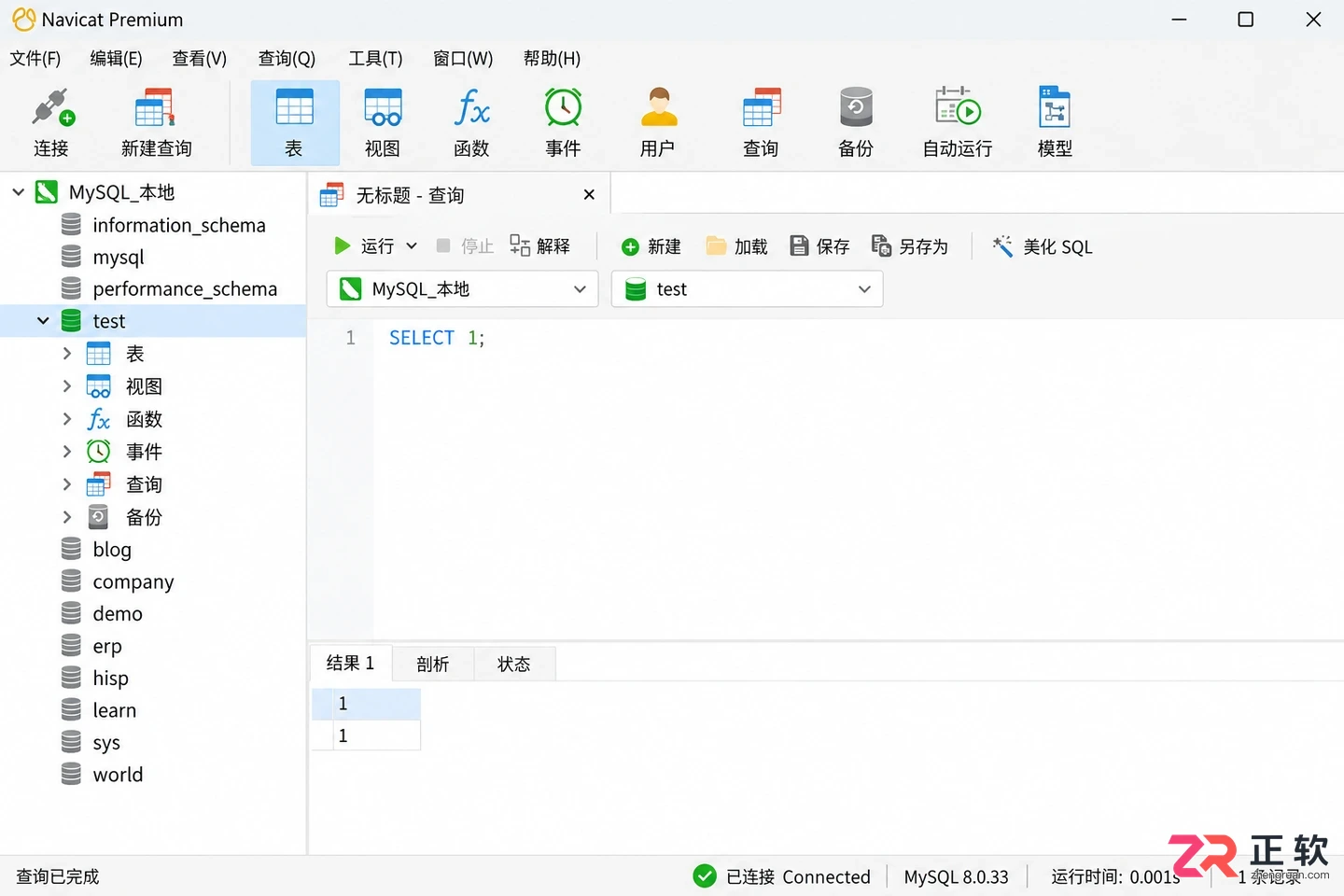Open the 运行 dropdown arrow
Image resolution: width=1344 pixels, height=896 pixels.
(412, 246)
